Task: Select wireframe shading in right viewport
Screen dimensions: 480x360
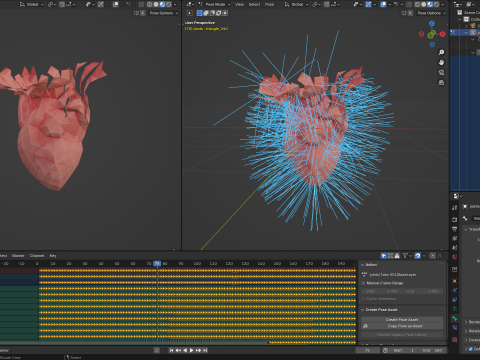Action: [417, 4]
